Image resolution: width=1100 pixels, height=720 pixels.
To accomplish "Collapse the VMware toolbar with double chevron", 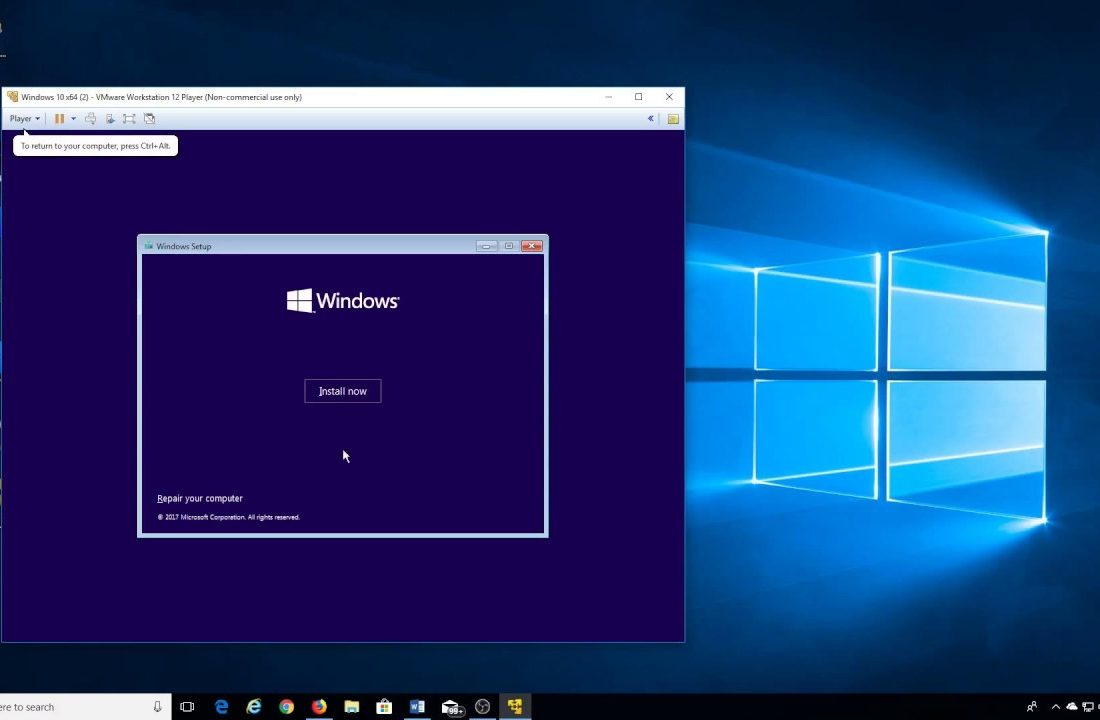I will coord(650,119).
